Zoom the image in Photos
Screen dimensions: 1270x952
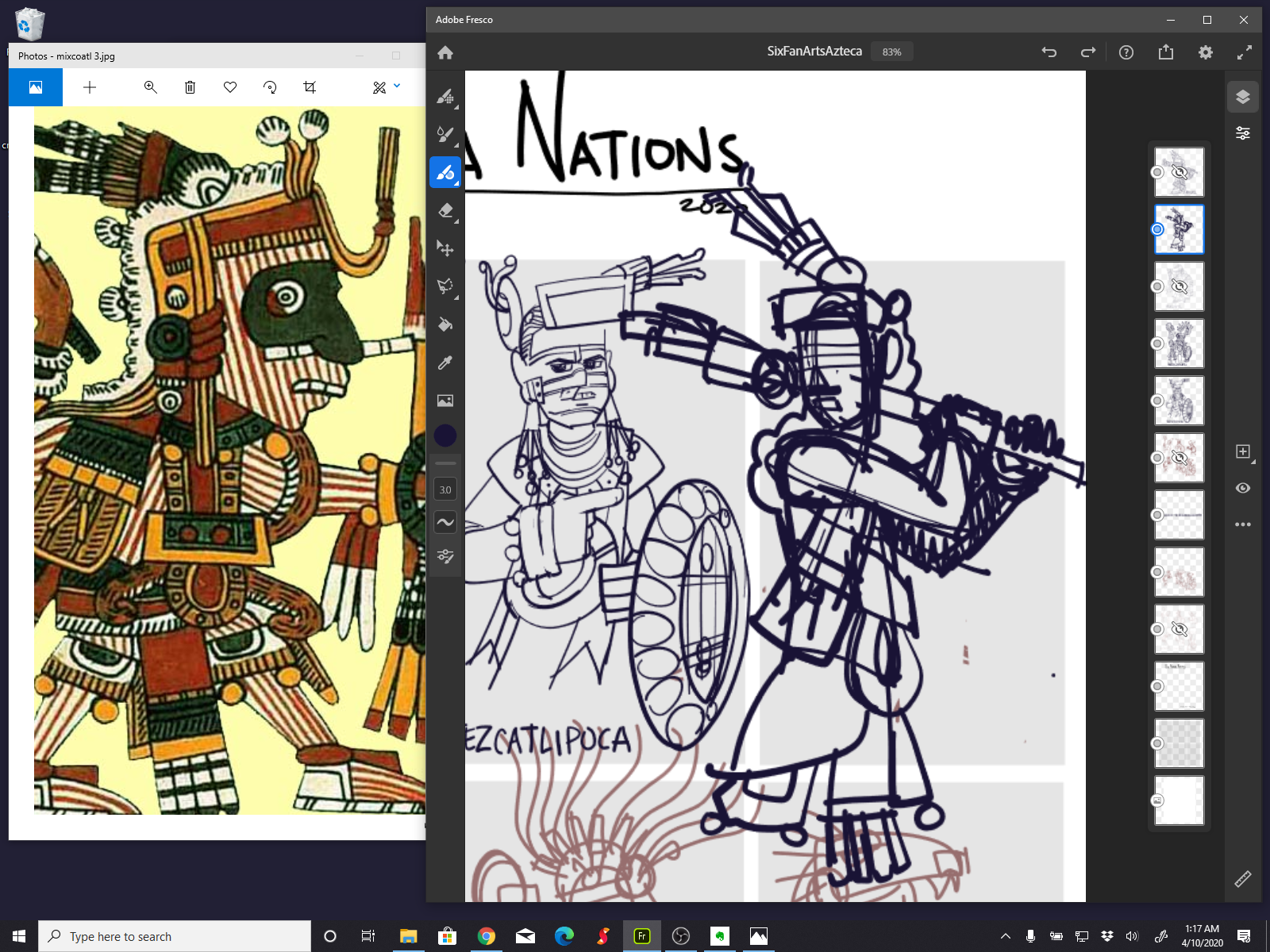point(150,87)
